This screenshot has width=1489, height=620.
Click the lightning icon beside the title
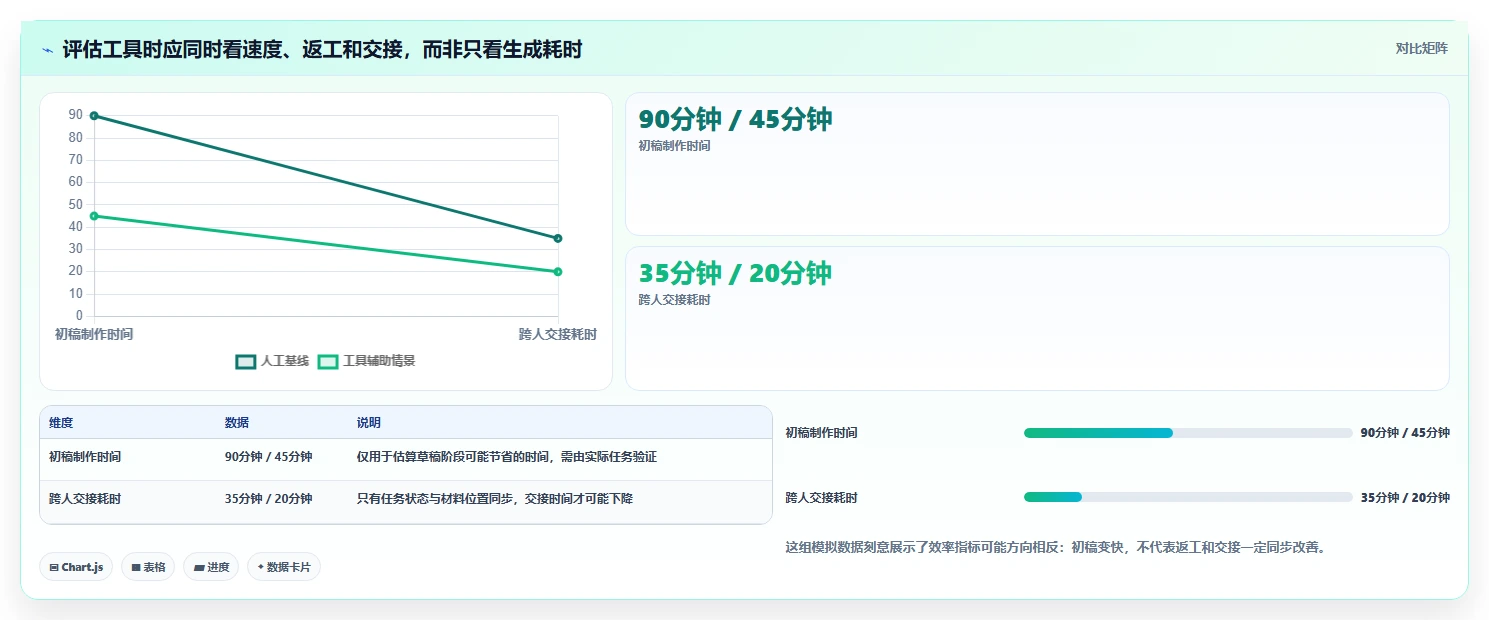click(48, 50)
